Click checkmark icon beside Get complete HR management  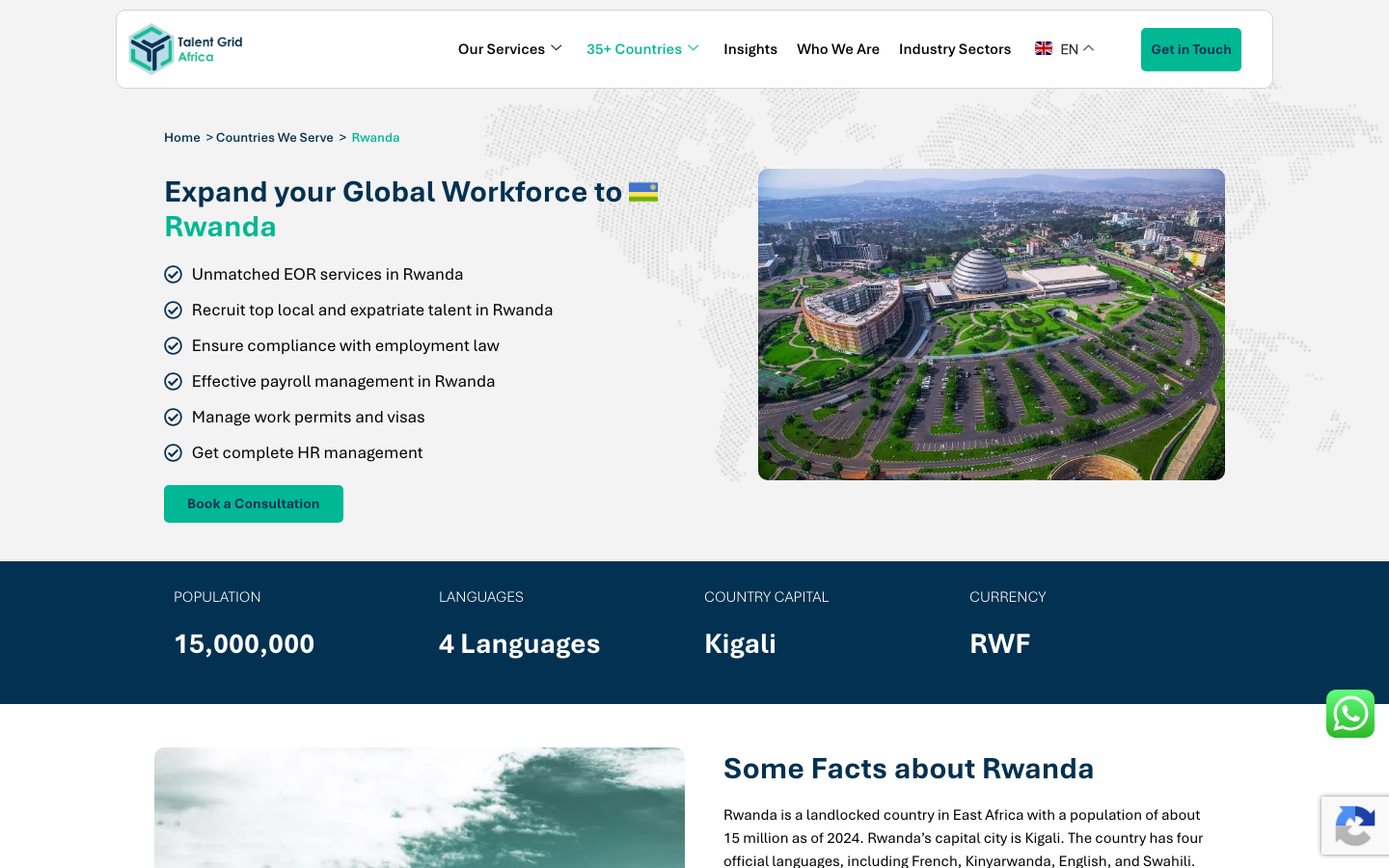174,453
